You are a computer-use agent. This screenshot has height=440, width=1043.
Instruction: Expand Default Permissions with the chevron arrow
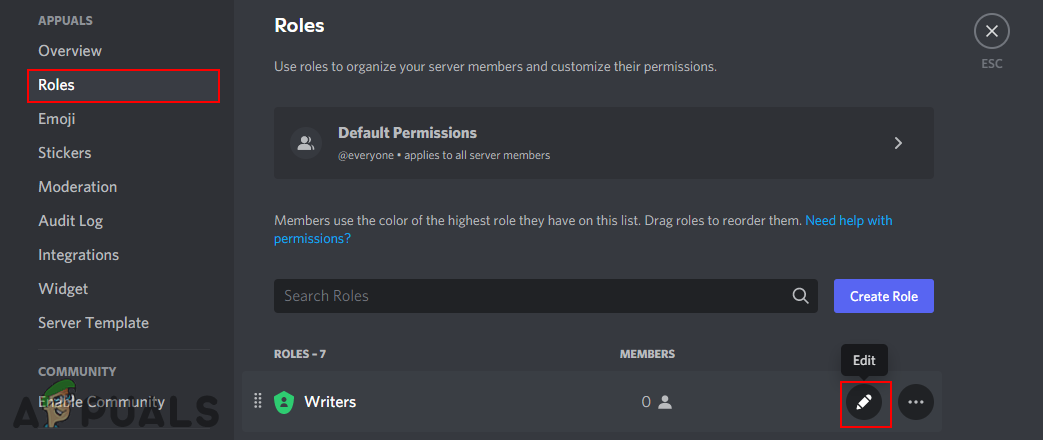[x=898, y=142]
